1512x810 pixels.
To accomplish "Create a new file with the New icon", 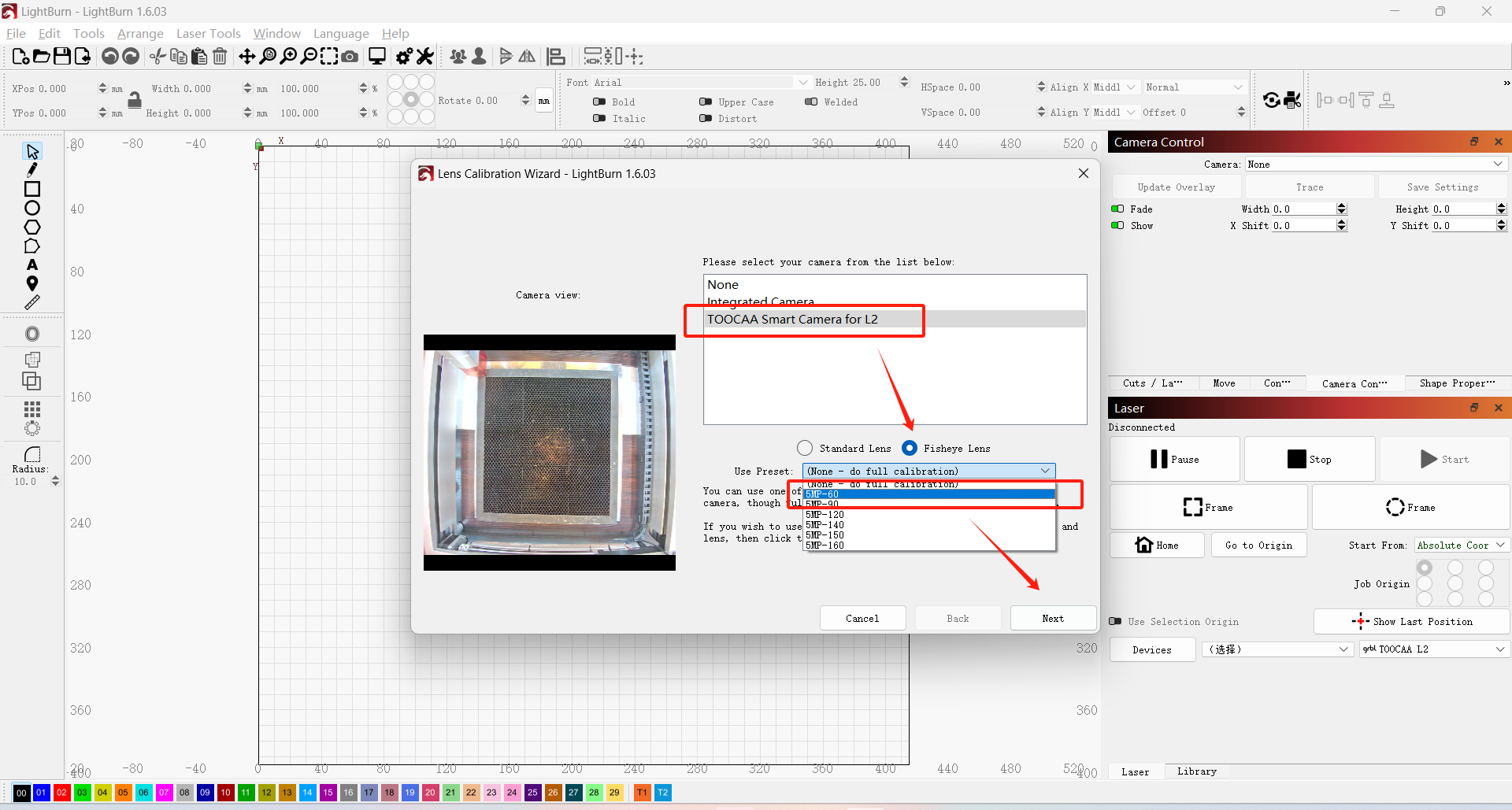I will (20, 56).
